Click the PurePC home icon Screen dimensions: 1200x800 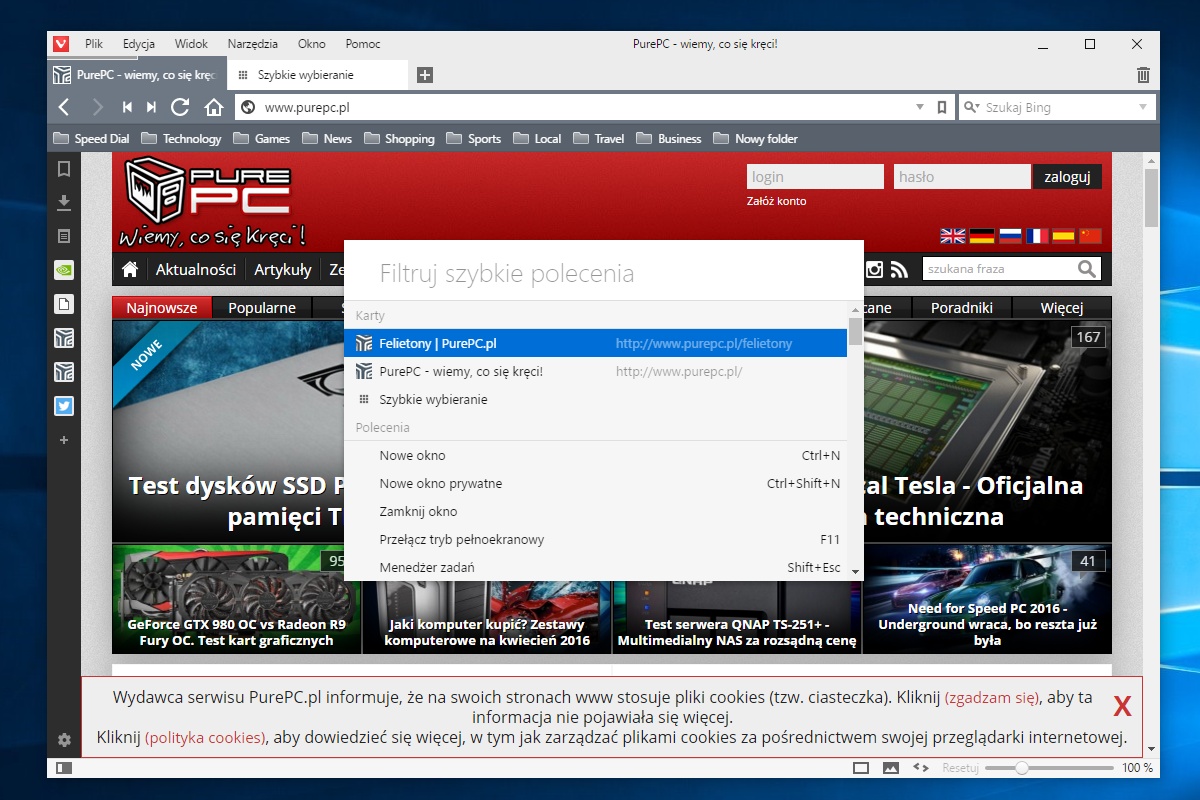(129, 269)
